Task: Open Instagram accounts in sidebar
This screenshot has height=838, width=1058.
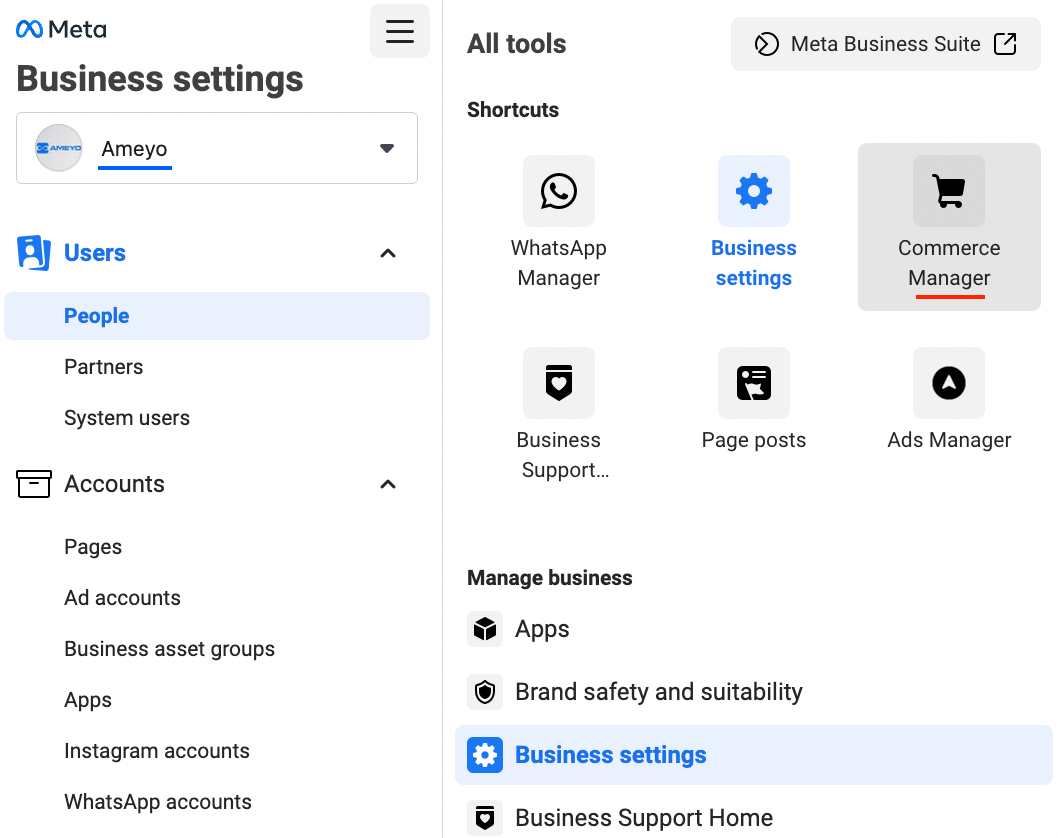Action: (x=157, y=751)
